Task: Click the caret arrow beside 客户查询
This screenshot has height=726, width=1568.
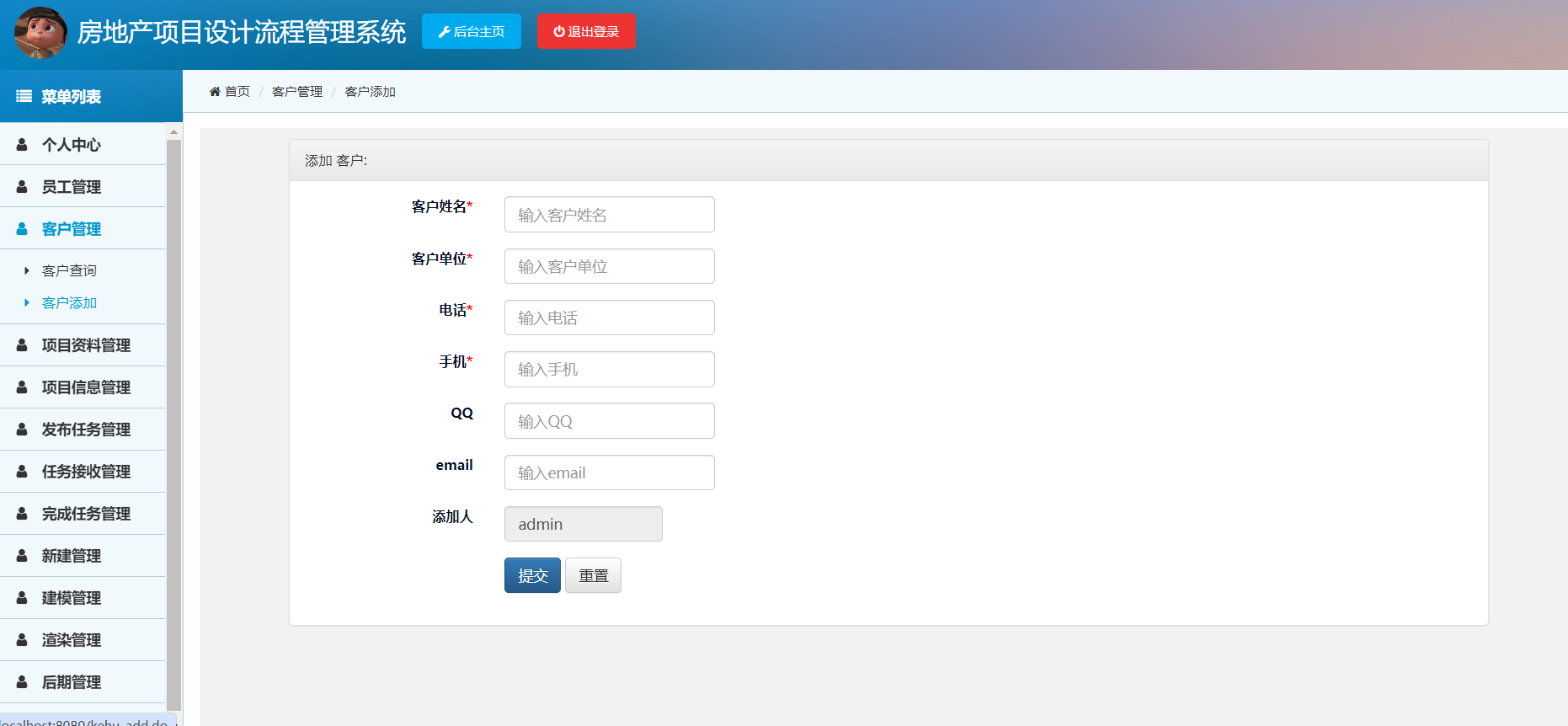Action: pos(27,270)
